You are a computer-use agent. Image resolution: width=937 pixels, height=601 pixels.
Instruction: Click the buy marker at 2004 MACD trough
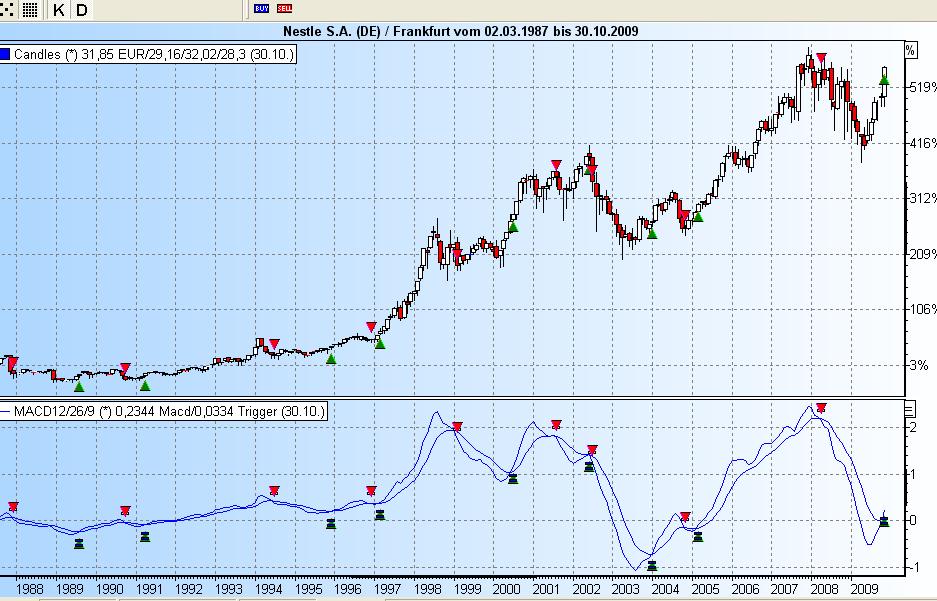pos(652,565)
